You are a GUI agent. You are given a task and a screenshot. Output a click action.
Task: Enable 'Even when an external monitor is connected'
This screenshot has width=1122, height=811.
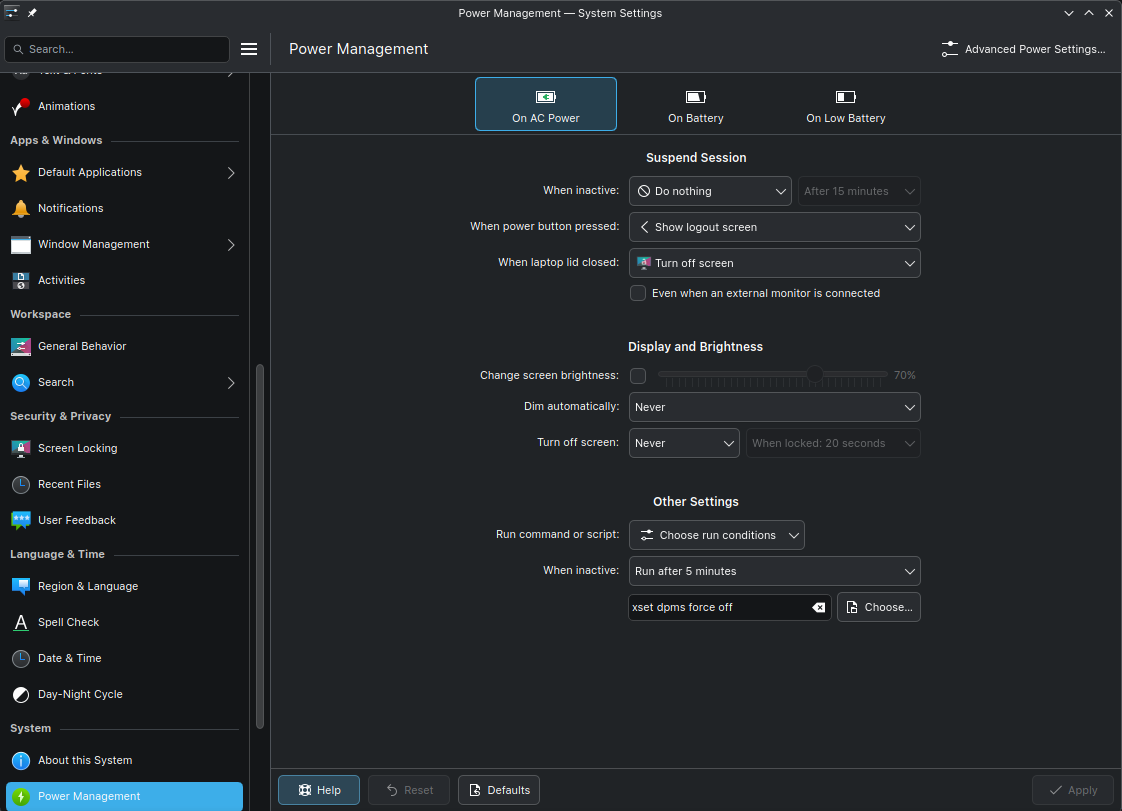(638, 293)
